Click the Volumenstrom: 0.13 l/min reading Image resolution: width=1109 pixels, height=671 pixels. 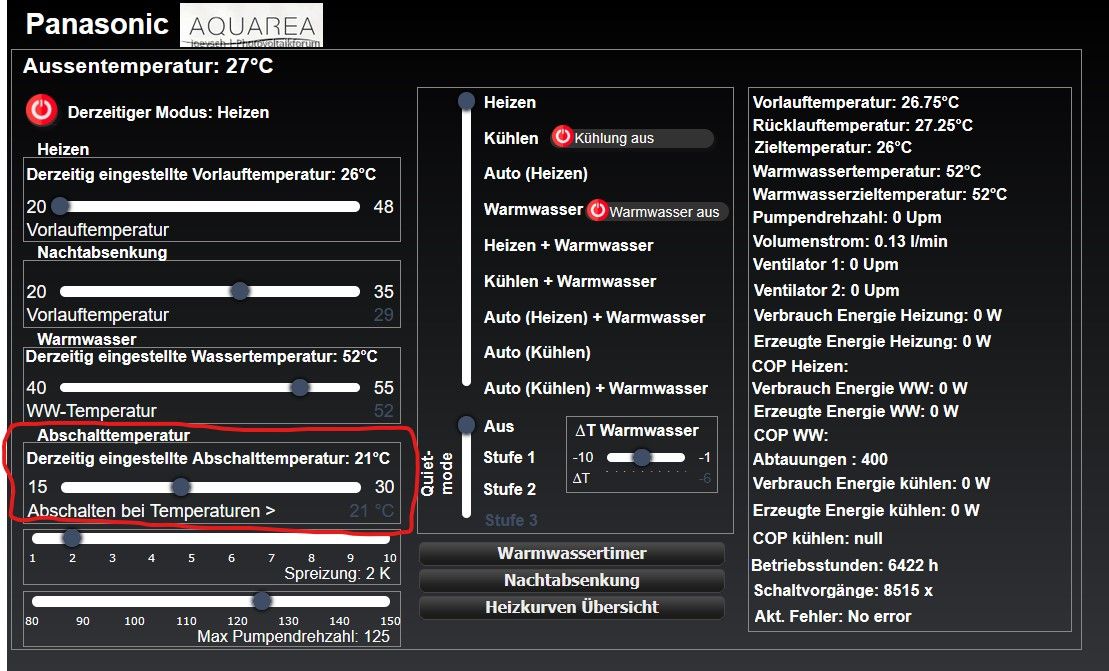point(849,241)
